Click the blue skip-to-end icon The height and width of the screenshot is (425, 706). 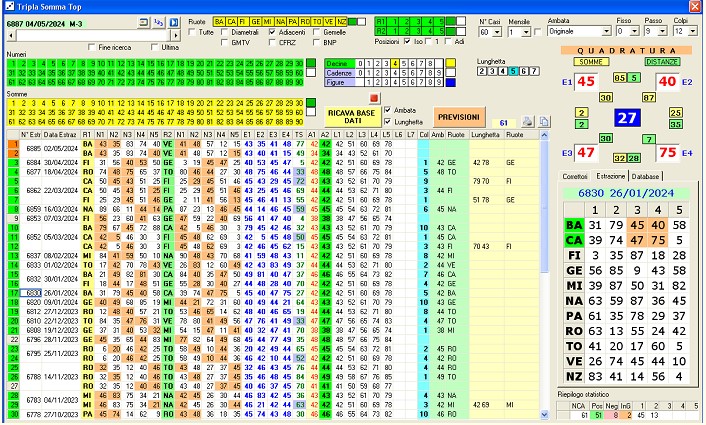(174, 22)
